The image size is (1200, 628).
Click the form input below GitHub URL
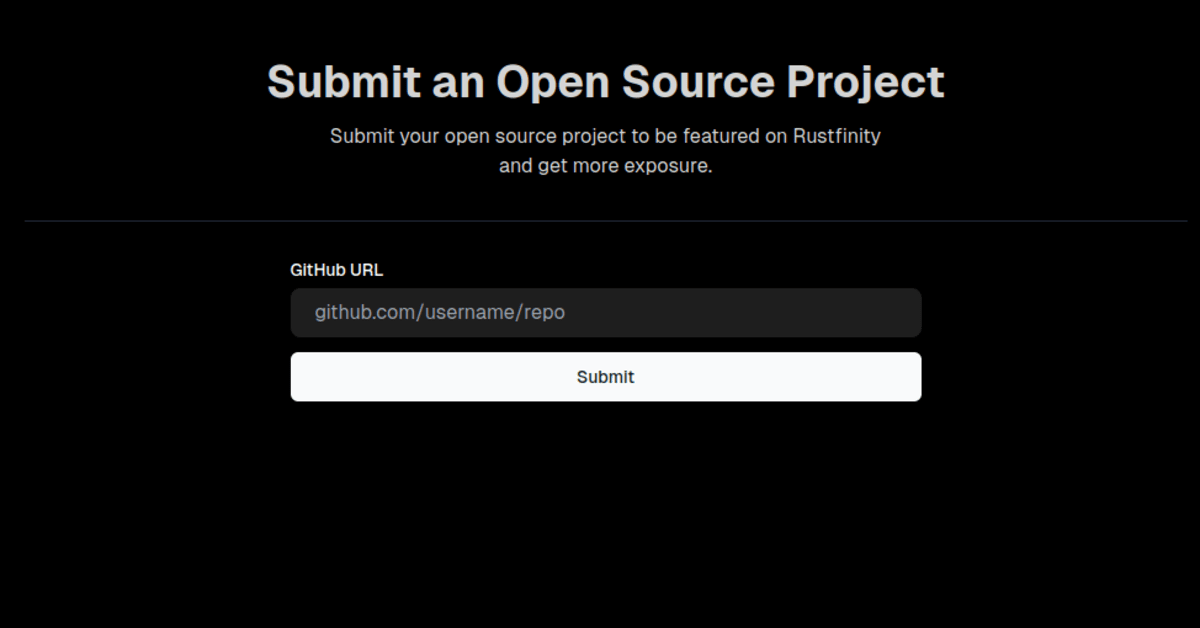point(605,312)
